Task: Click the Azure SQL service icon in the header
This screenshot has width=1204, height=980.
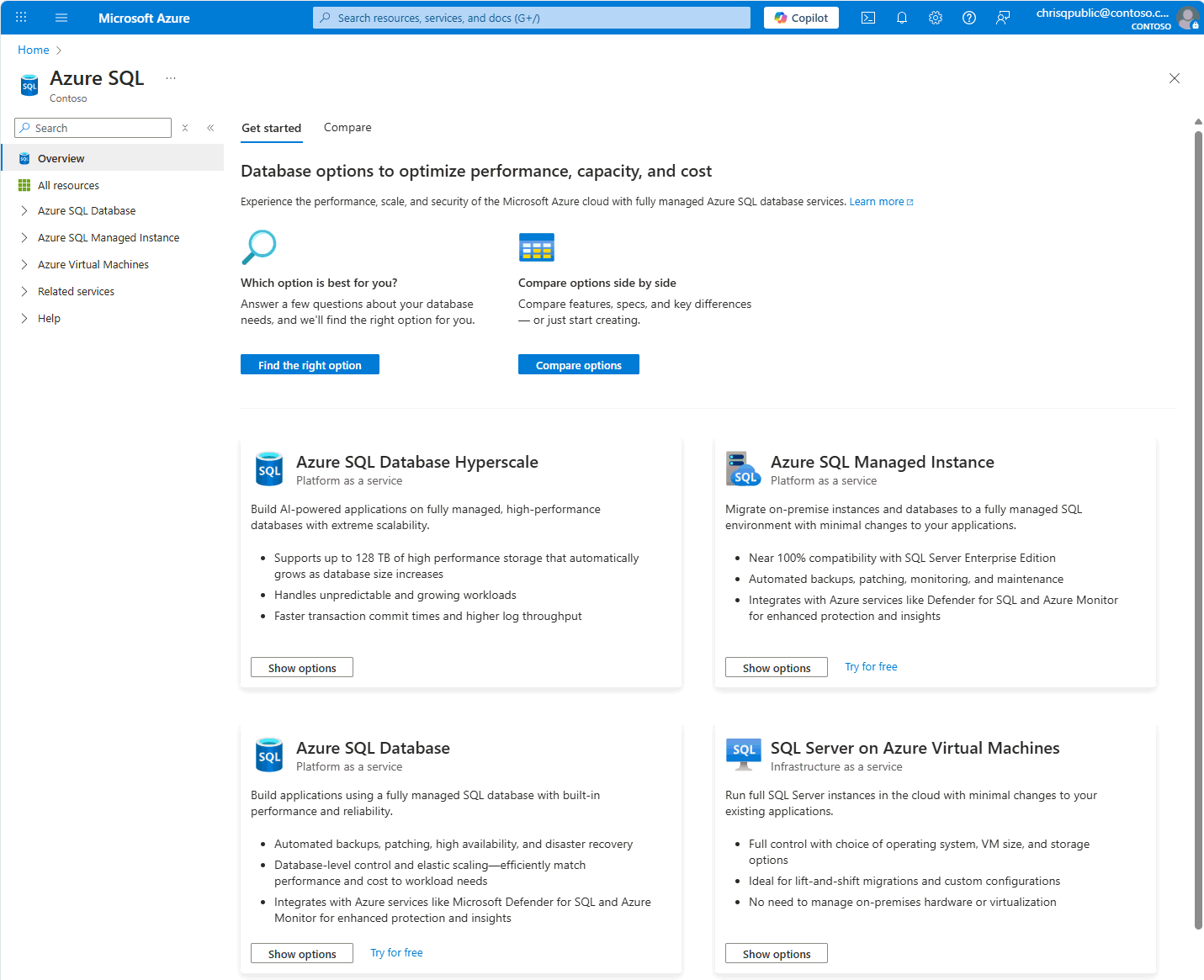Action: click(x=29, y=84)
